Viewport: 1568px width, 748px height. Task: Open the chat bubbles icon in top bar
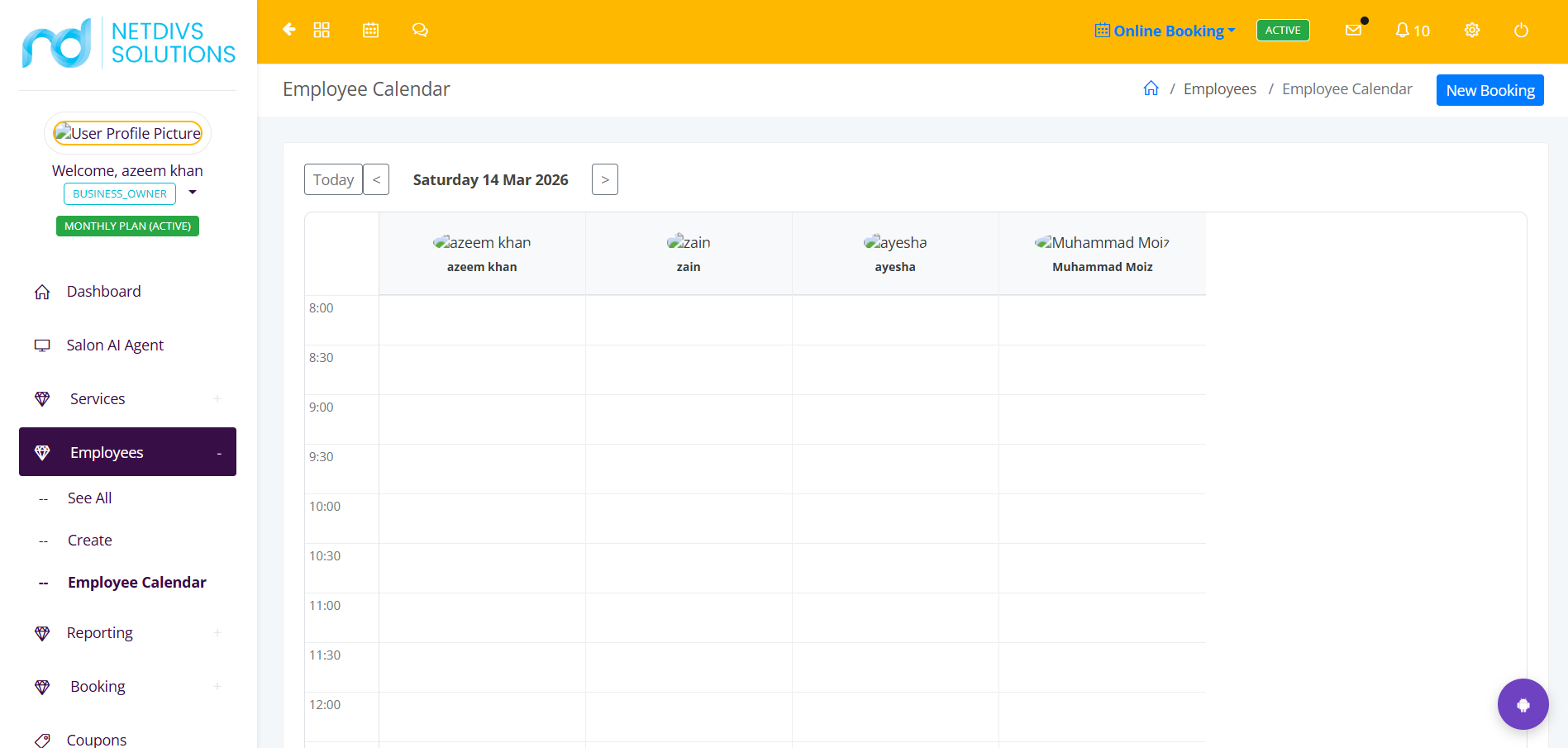pyautogui.click(x=420, y=30)
